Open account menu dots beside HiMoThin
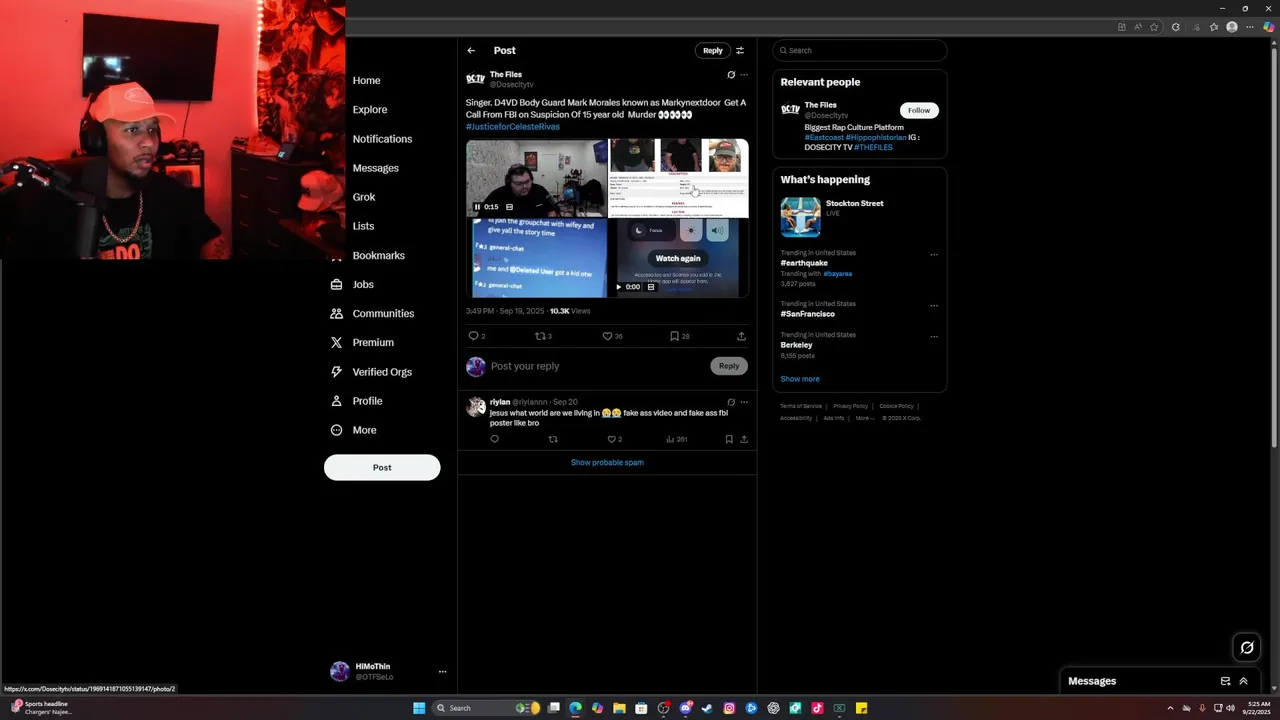The height and width of the screenshot is (720, 1280). [x=442, y=672]
